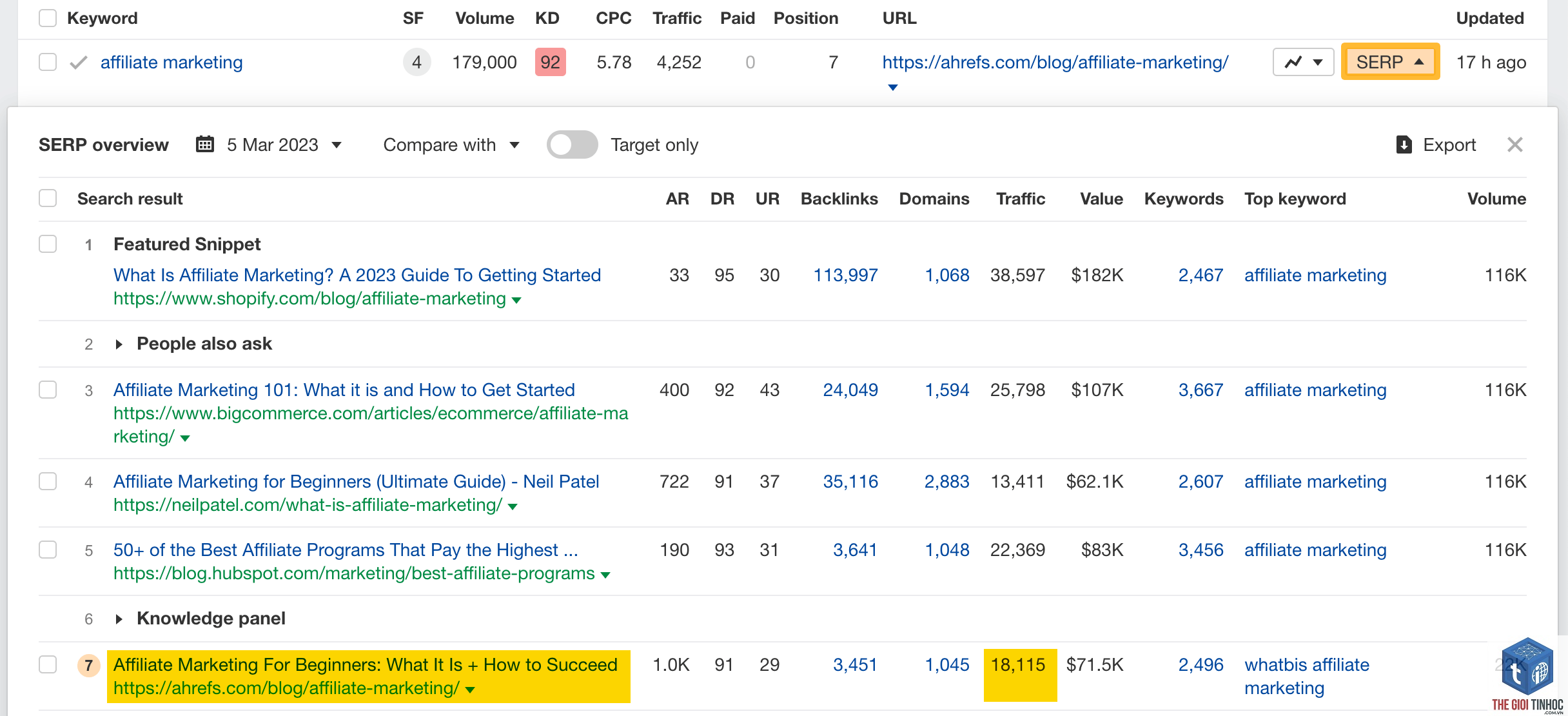This screenshot has width=1568, height=716.
Task: Click the position 7 badge on the Ahrefs row
Action: 89,665
